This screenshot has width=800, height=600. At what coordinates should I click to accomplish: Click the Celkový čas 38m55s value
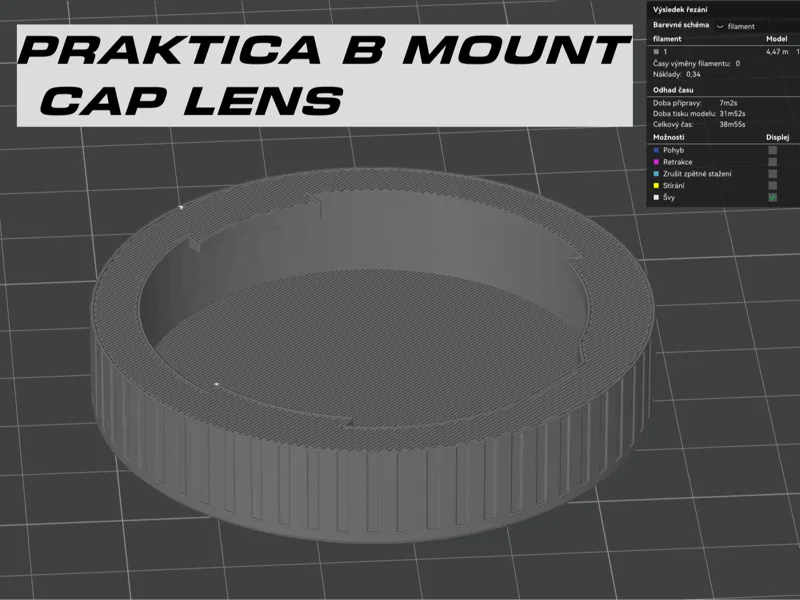pyautogui.click(x=732, y=124)
